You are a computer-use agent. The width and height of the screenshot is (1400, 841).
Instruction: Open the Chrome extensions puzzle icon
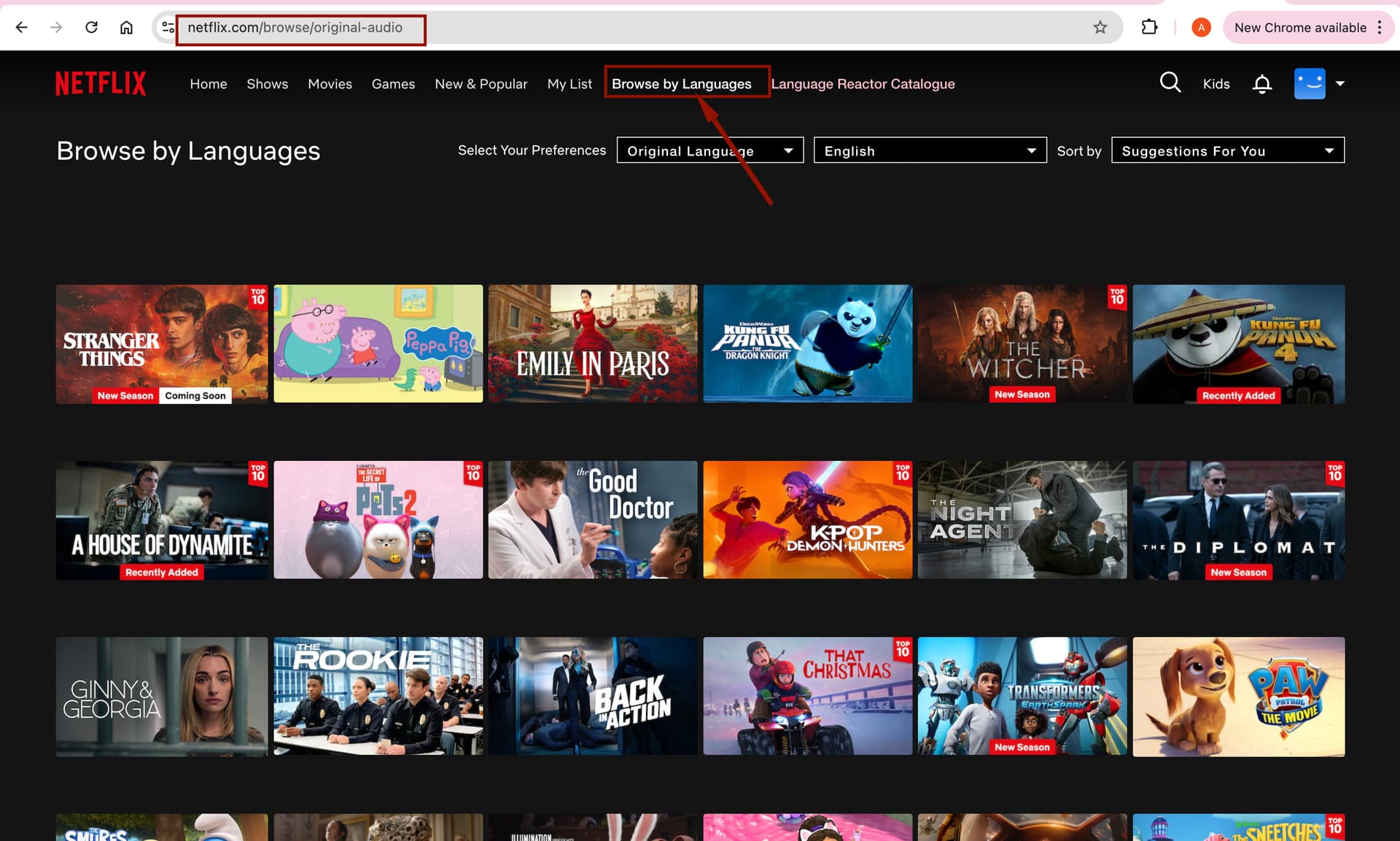coord(1149,28)
